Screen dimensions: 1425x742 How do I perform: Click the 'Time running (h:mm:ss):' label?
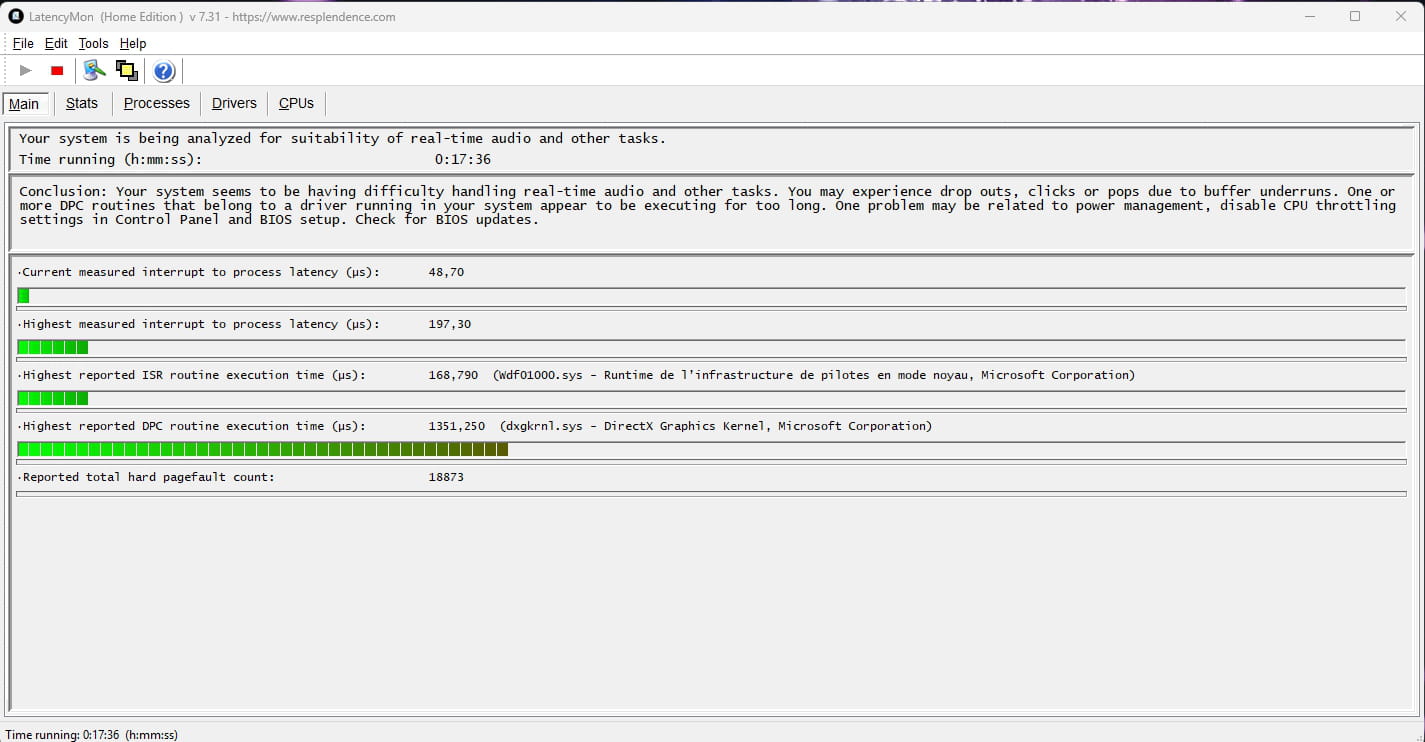coord(110,160)
